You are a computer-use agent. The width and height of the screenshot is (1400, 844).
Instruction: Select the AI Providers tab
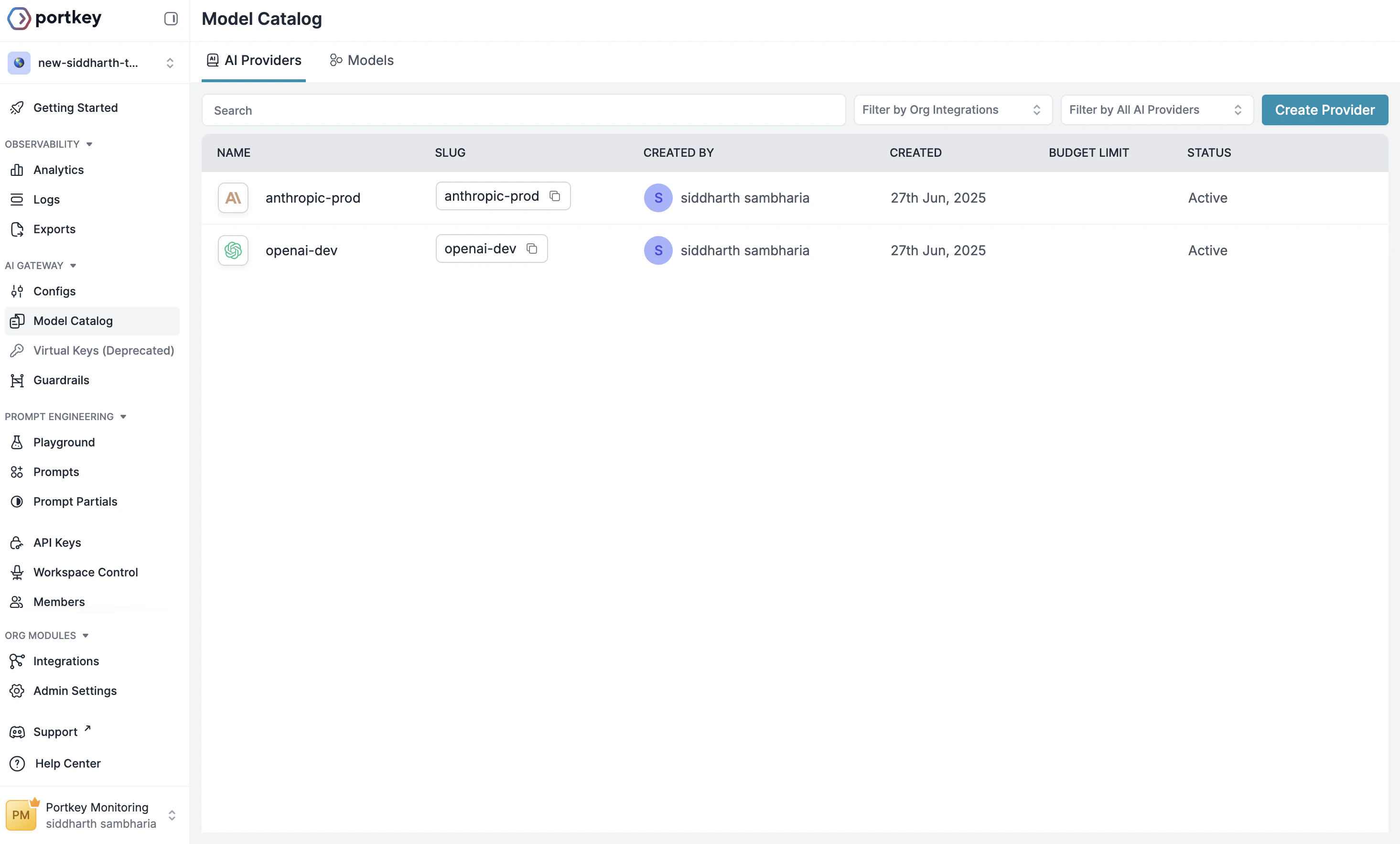pos(254,60)
